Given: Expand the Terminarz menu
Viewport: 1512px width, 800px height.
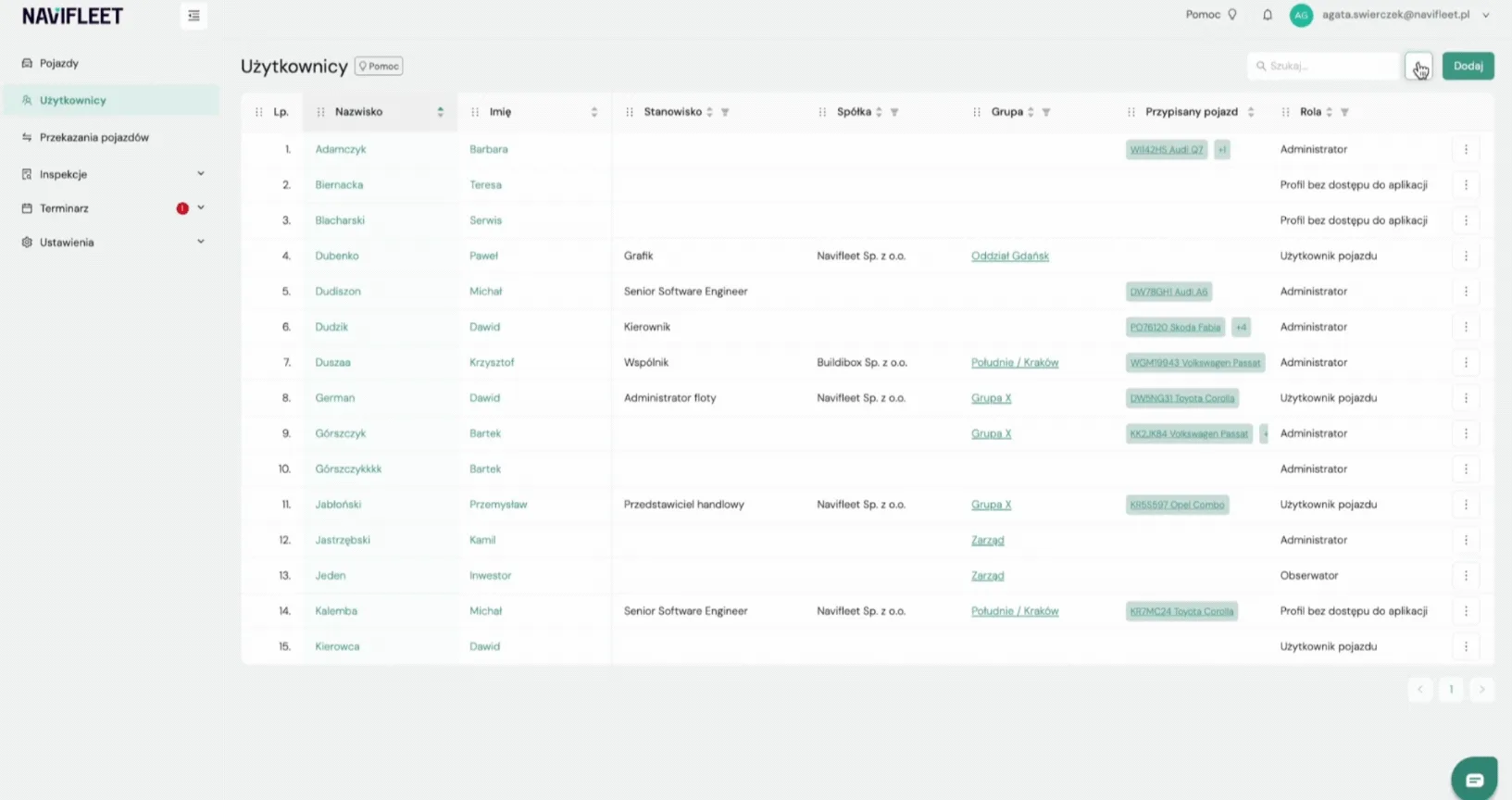Looking at the screenshot, I should pos(201,207).
